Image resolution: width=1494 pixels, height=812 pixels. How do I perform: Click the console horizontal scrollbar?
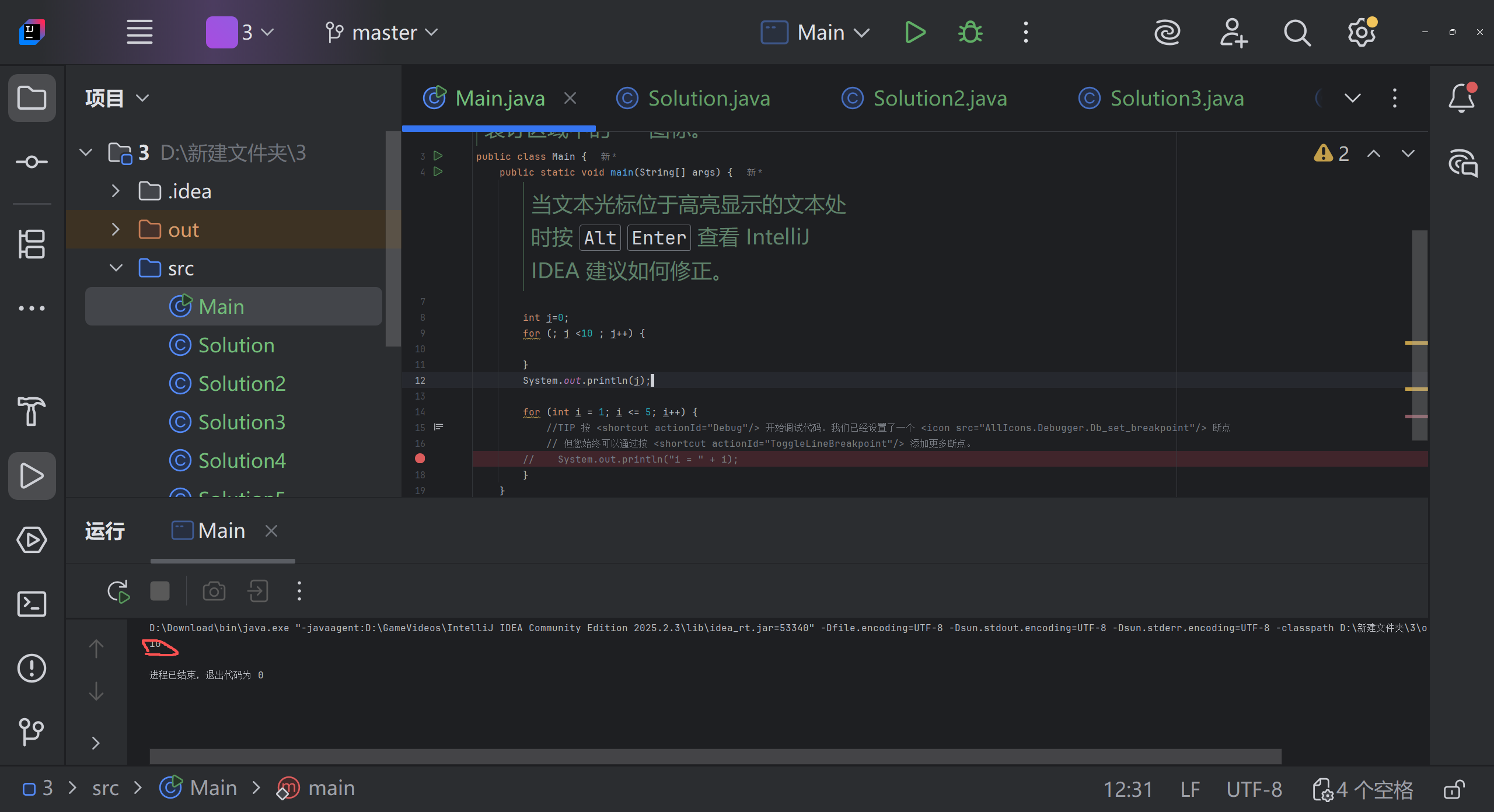click(x=715, y=757)
